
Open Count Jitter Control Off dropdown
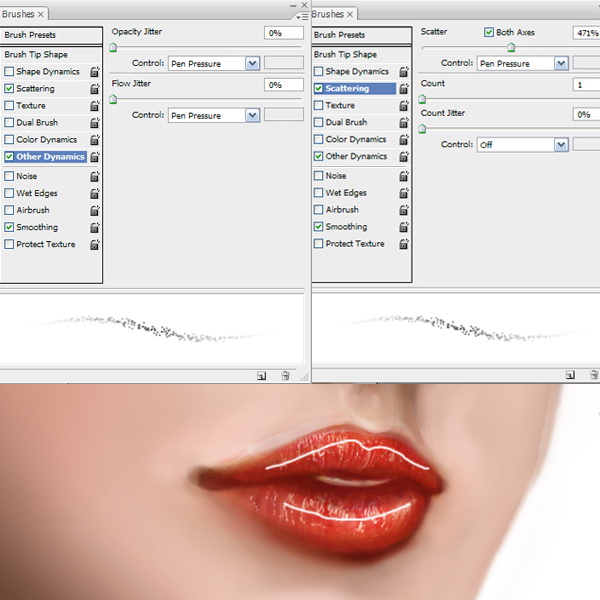click(x=523, y=145)
